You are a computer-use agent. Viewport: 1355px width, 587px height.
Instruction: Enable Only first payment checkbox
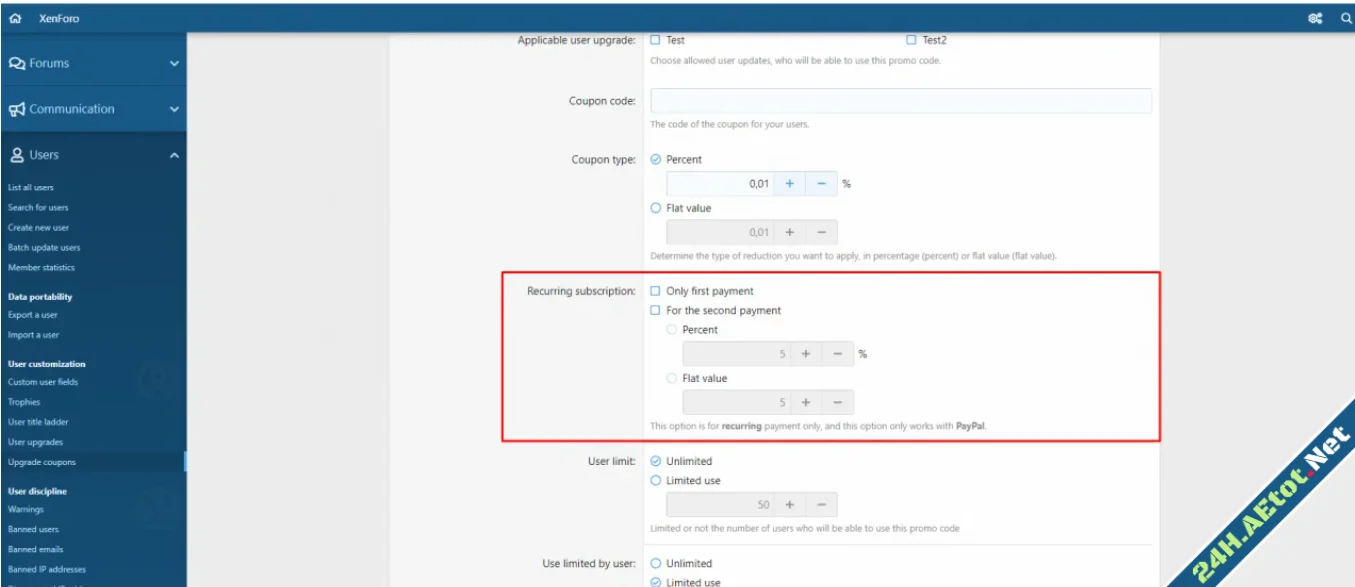pos(656,291)
